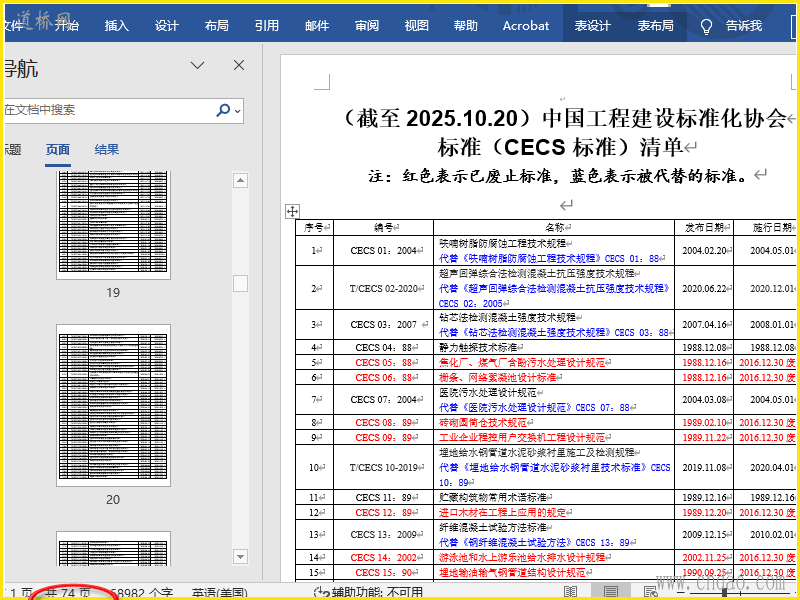
Task: Click red cell CECS 05：88
Action: [384, 362]
